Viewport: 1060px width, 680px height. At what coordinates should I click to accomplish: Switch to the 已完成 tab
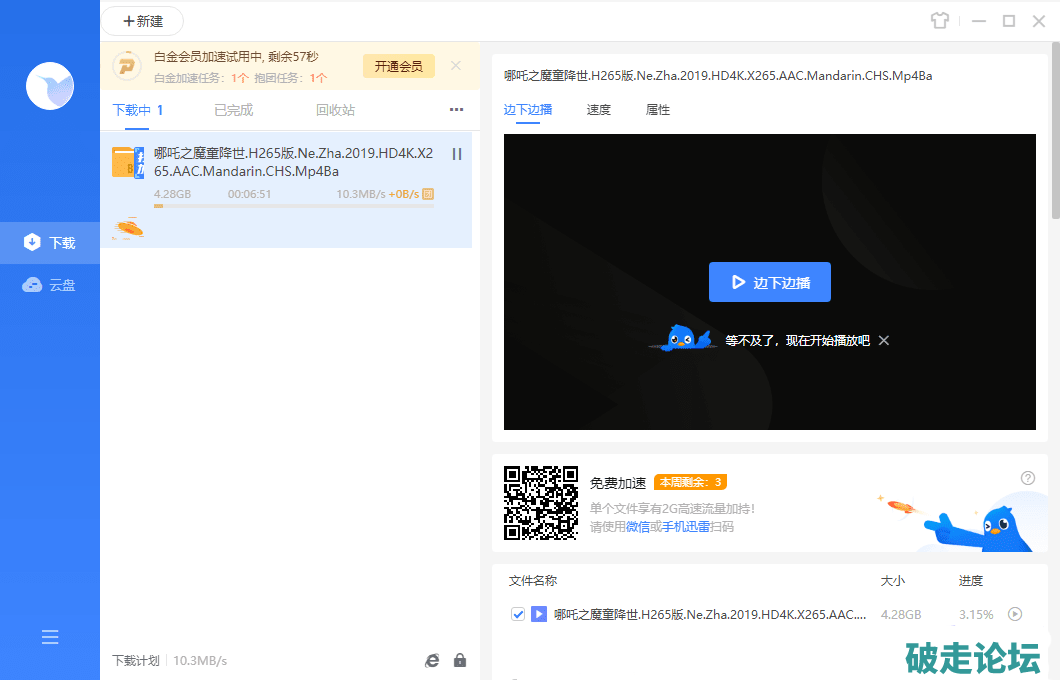(x=233, y=110)
